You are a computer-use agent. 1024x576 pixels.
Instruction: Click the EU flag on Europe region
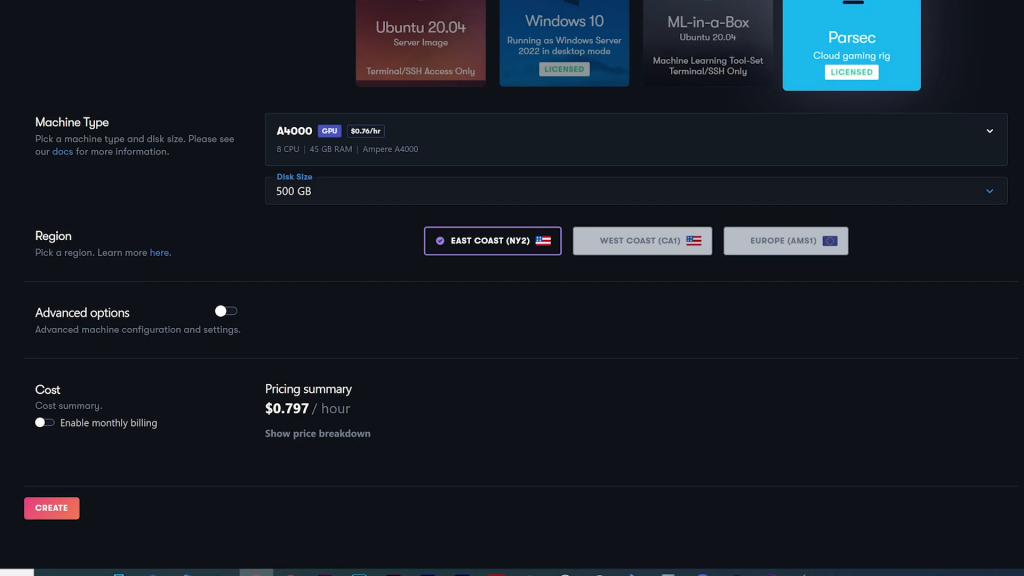830,241
